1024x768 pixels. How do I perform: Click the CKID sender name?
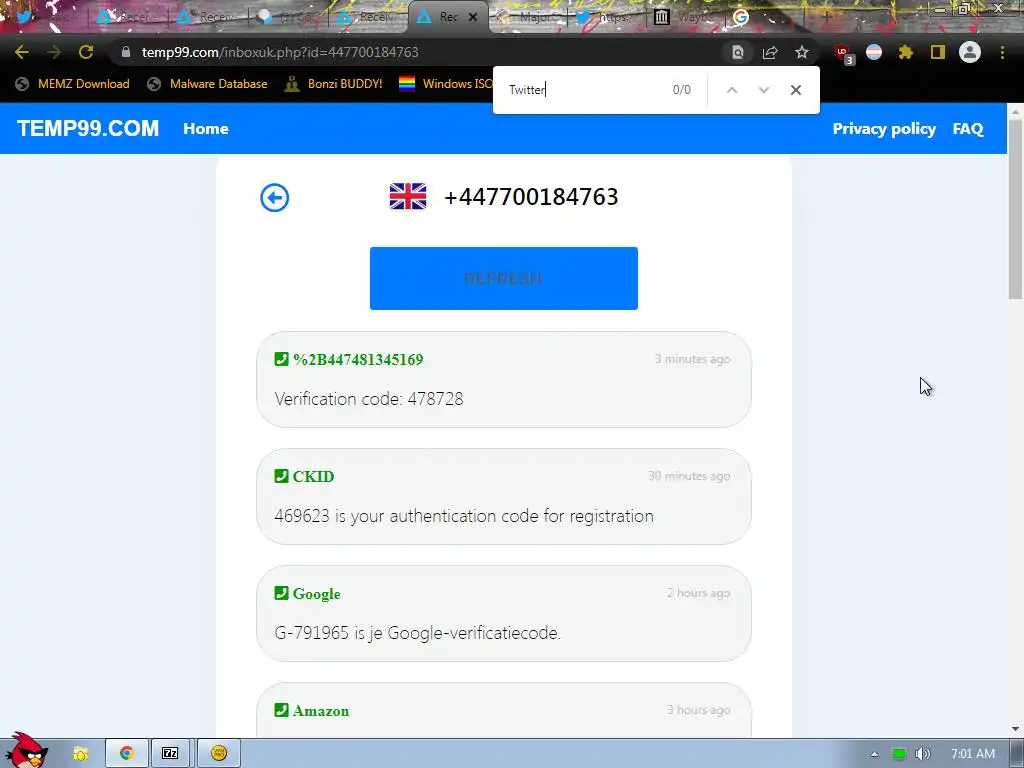[313, 476]
